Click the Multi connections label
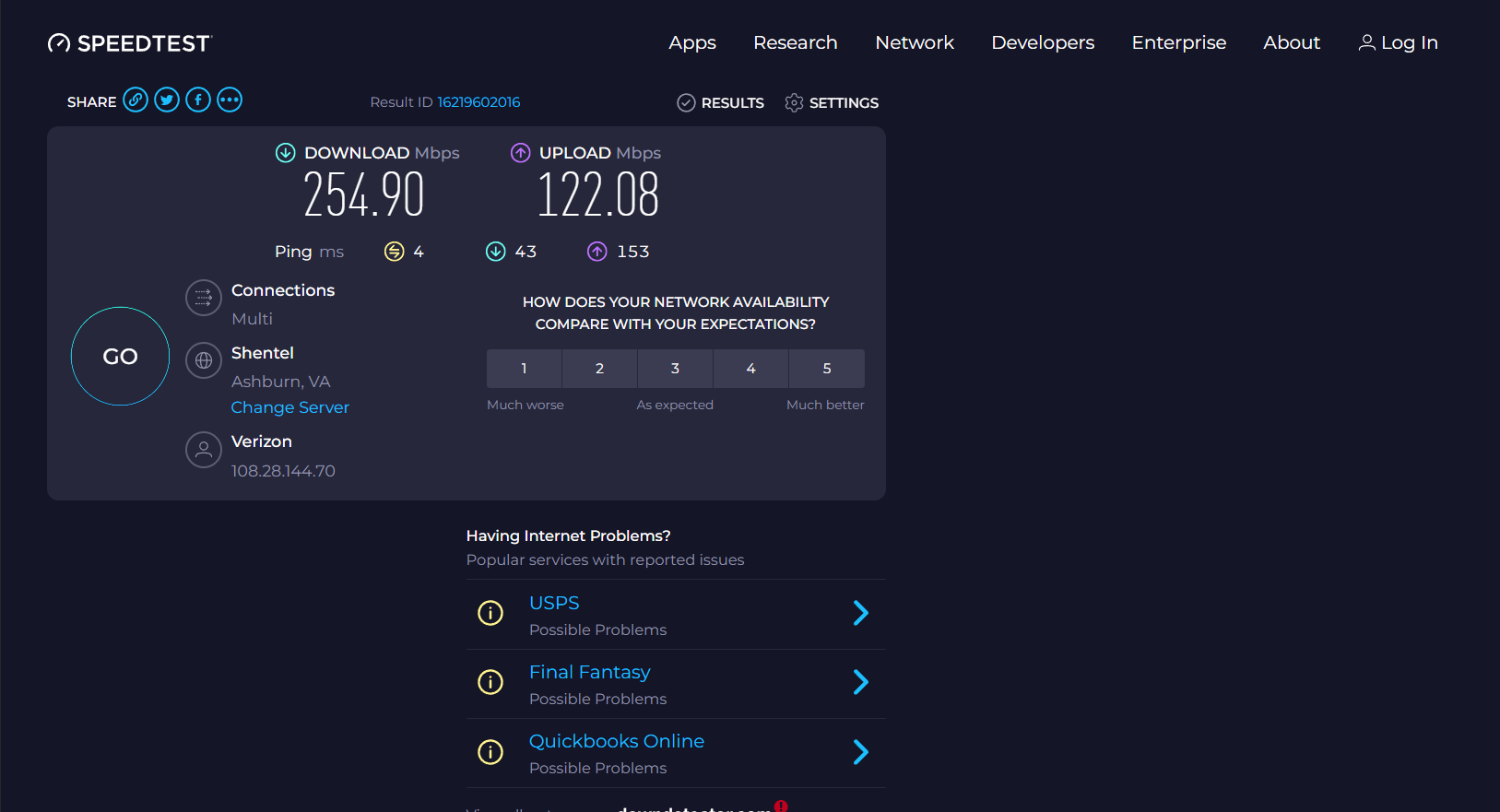 tap(253, 319)
